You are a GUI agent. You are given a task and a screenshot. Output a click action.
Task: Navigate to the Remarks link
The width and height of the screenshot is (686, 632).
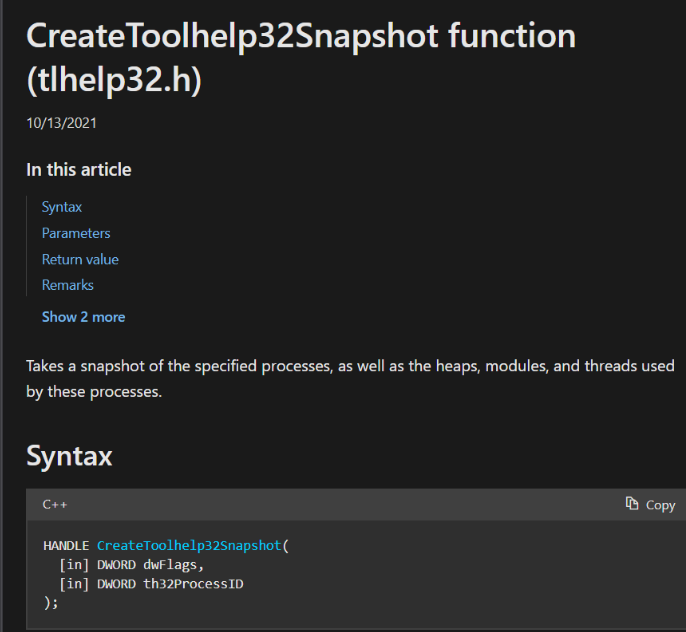coord(68,285)
